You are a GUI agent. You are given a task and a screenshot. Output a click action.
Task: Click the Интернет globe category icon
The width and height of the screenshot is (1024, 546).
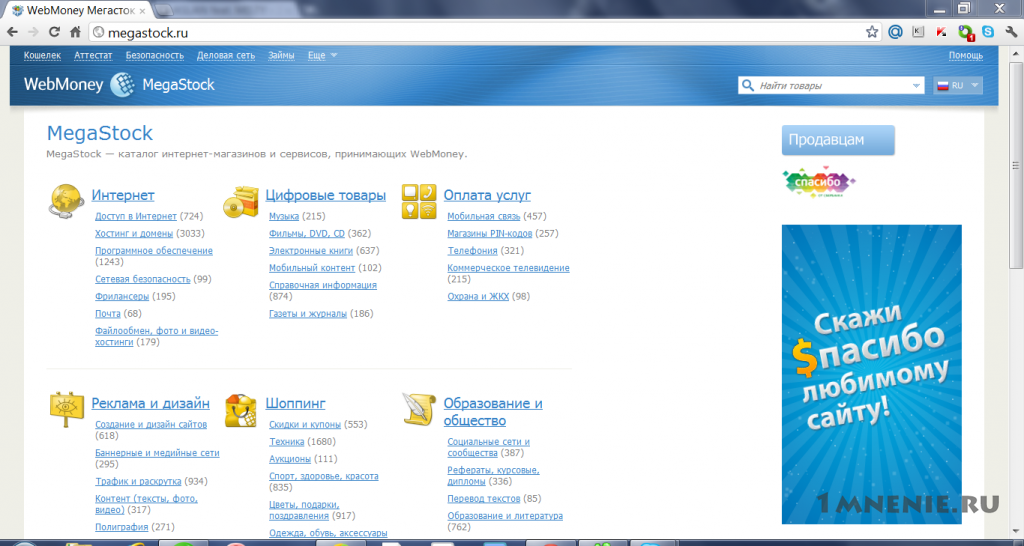(x=67, y=201)
